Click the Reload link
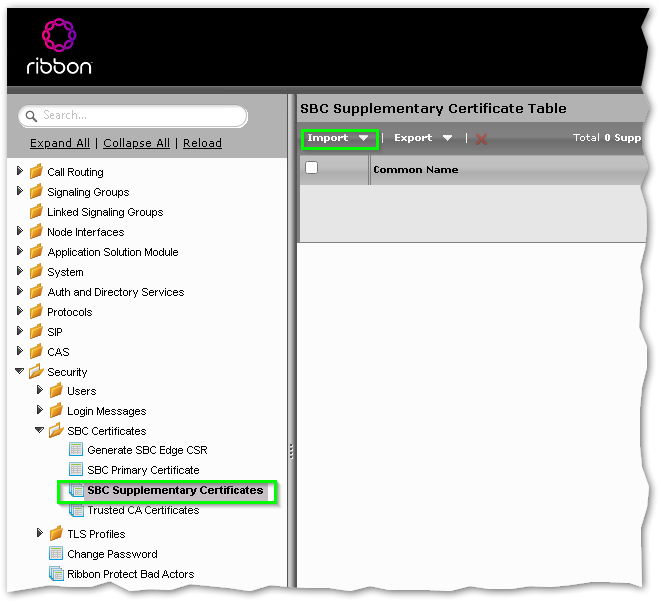The height and width of the screenshot is (603, 661). click(x=202, y=143)
